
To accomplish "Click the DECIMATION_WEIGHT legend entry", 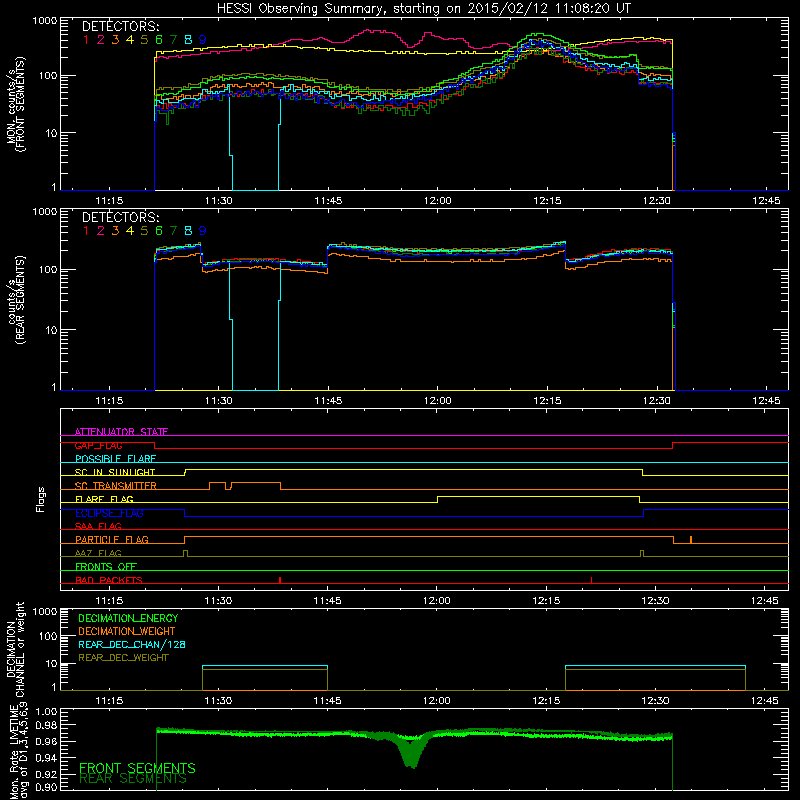I will click(x=127, y=631).
